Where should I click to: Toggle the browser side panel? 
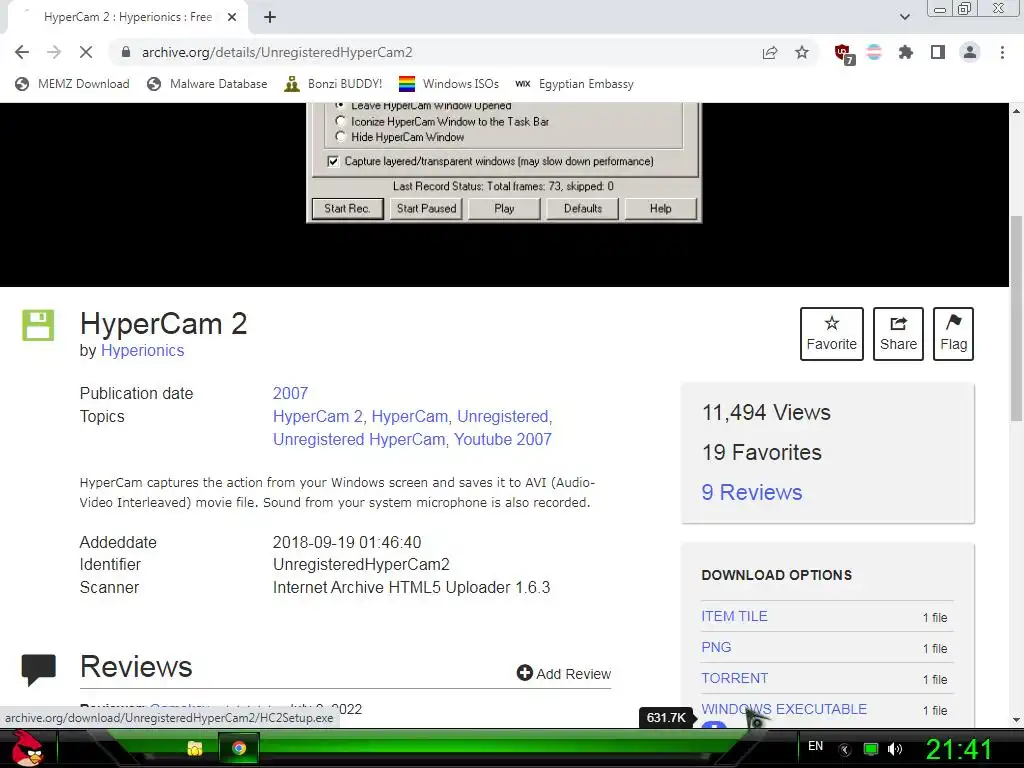938,52
